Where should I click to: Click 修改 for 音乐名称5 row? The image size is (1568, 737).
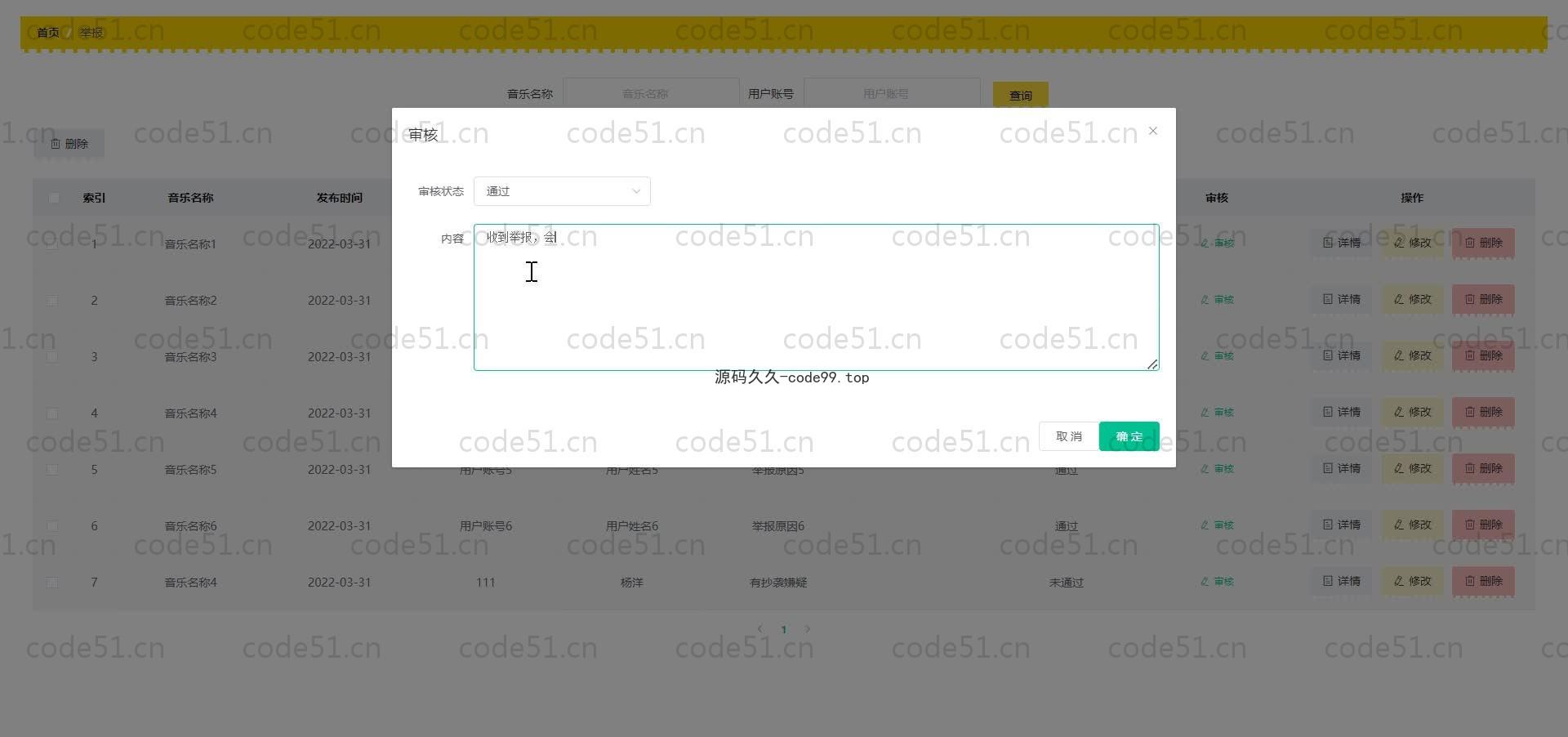tap(1412, 468)
